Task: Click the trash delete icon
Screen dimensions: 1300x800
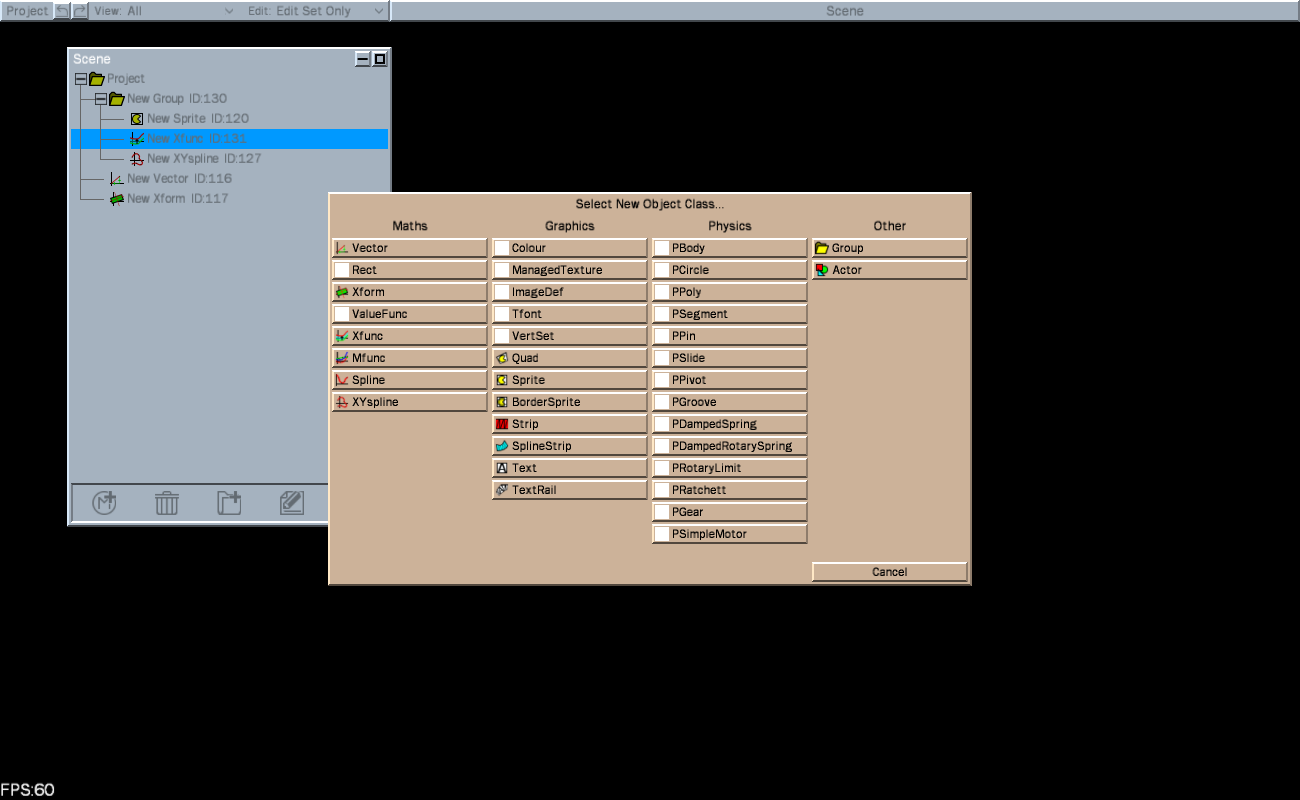Action: tap(167, 503)
